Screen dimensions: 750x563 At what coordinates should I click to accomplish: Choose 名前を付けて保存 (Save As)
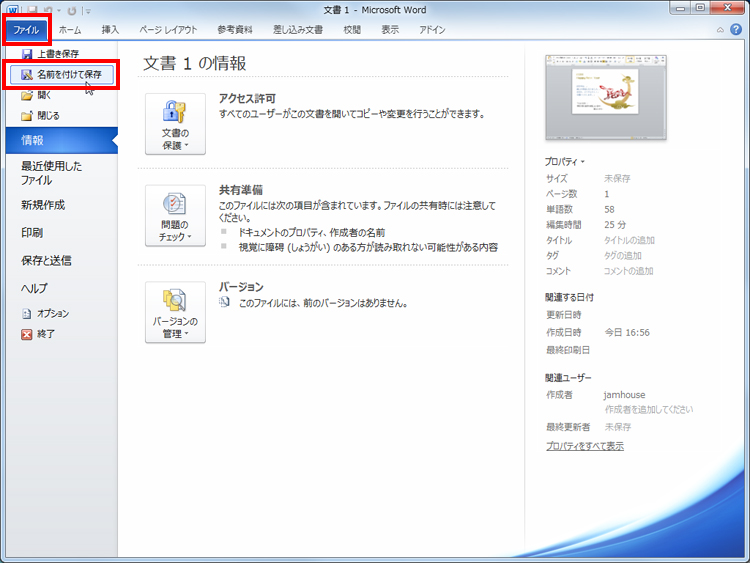(62, 75)
